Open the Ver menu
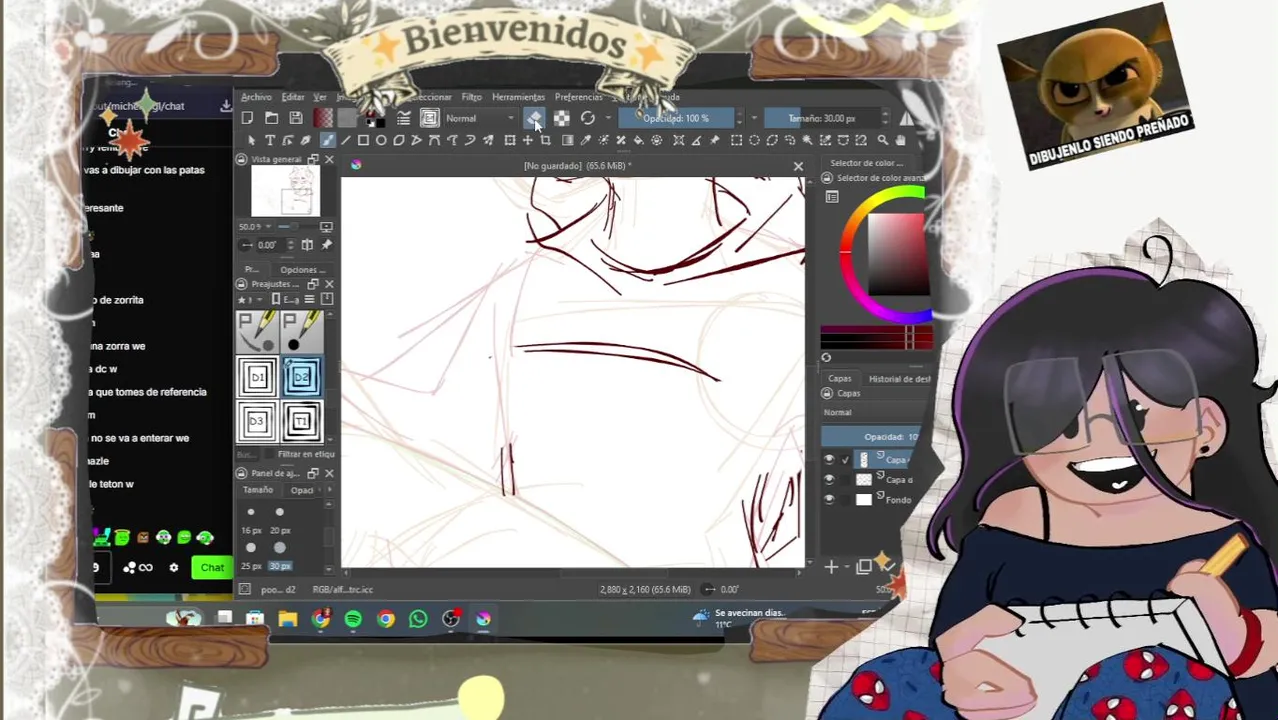 tap(320, 97)
